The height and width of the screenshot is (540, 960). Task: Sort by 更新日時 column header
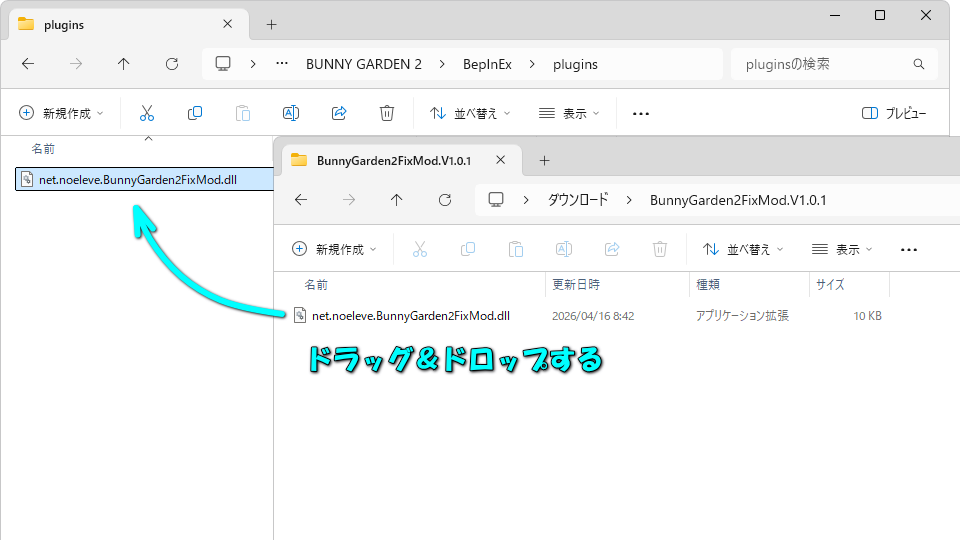[x=576, y=285]
